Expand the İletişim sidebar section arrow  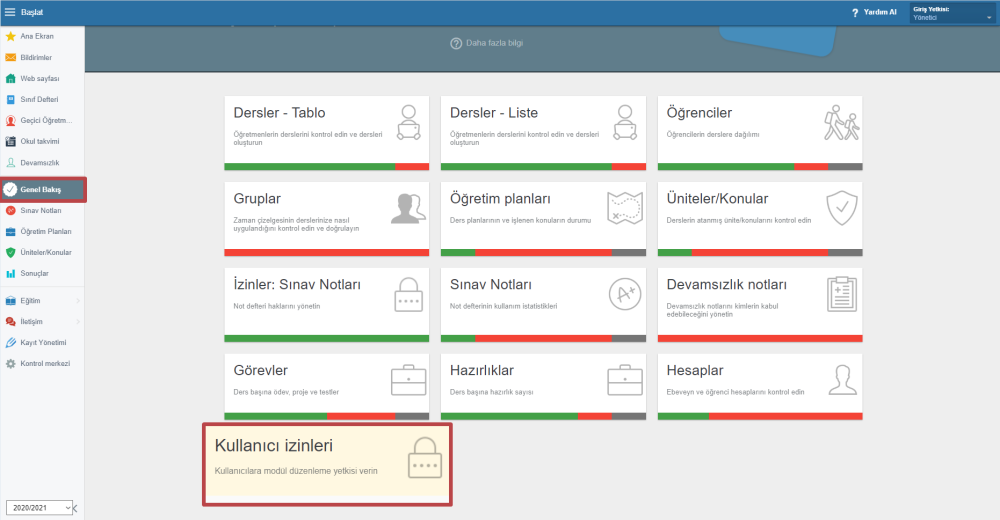(78, 322)
